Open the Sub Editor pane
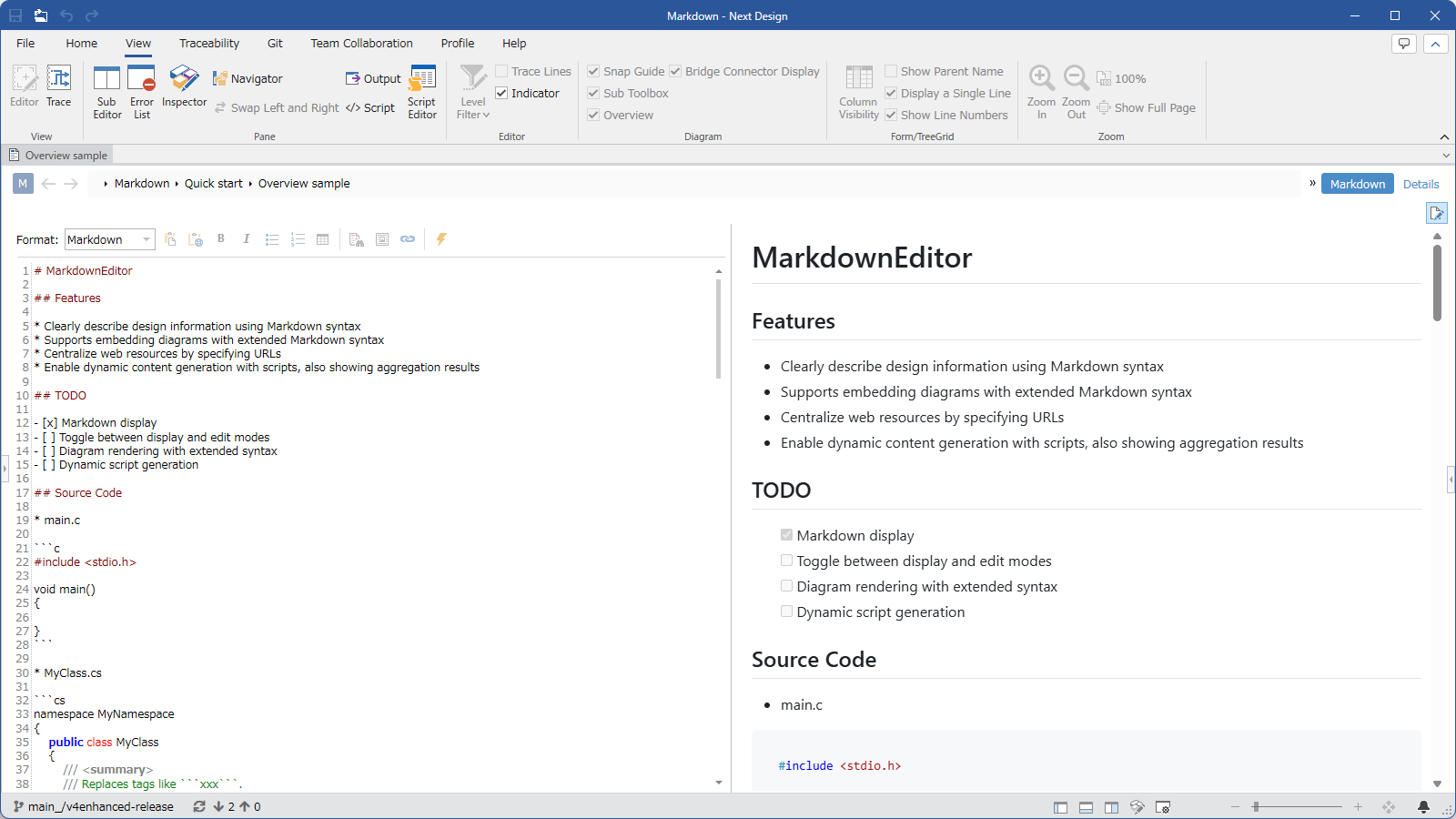The width and height of the screenshot is (1456, 819). [x=106, y=92]
